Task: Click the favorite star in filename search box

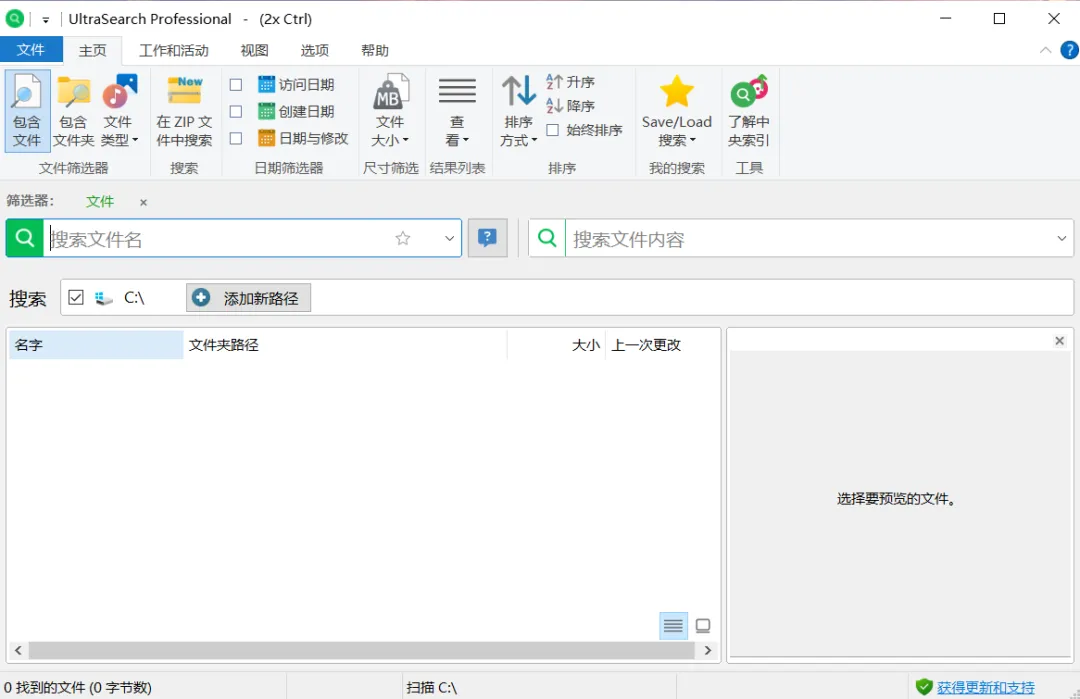Action: tap(403, 238)
